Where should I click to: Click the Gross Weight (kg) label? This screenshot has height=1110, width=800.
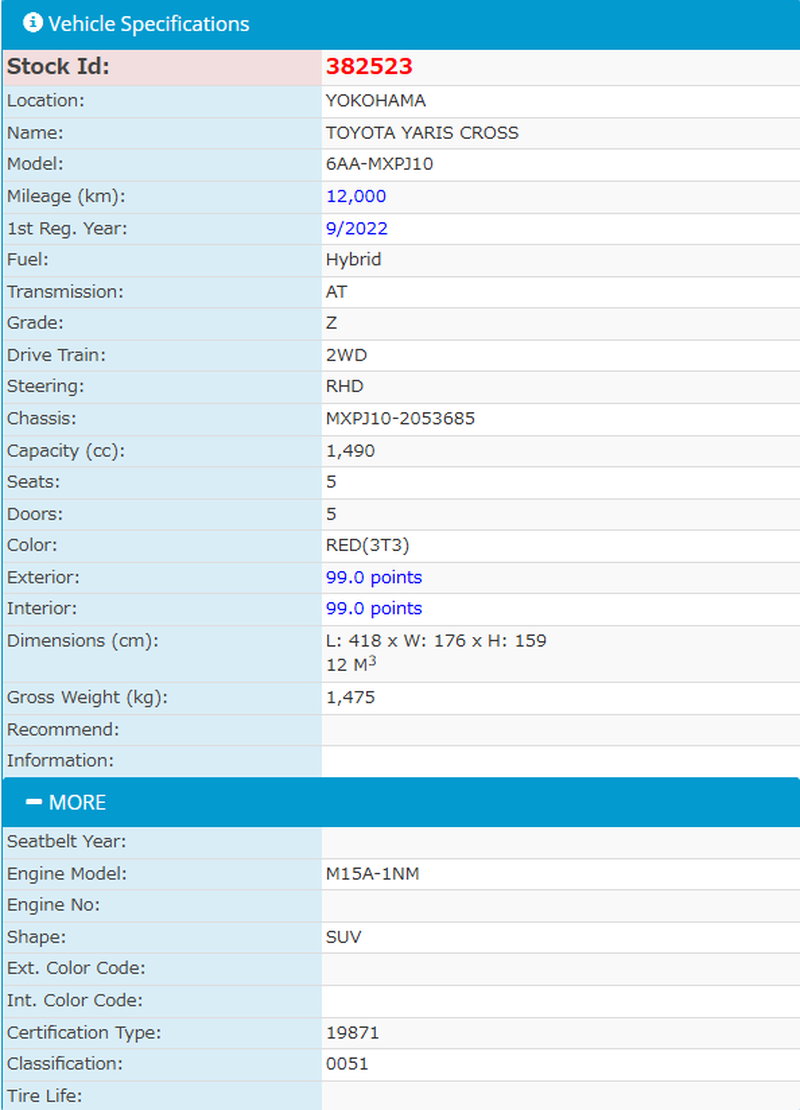(87, 697)
